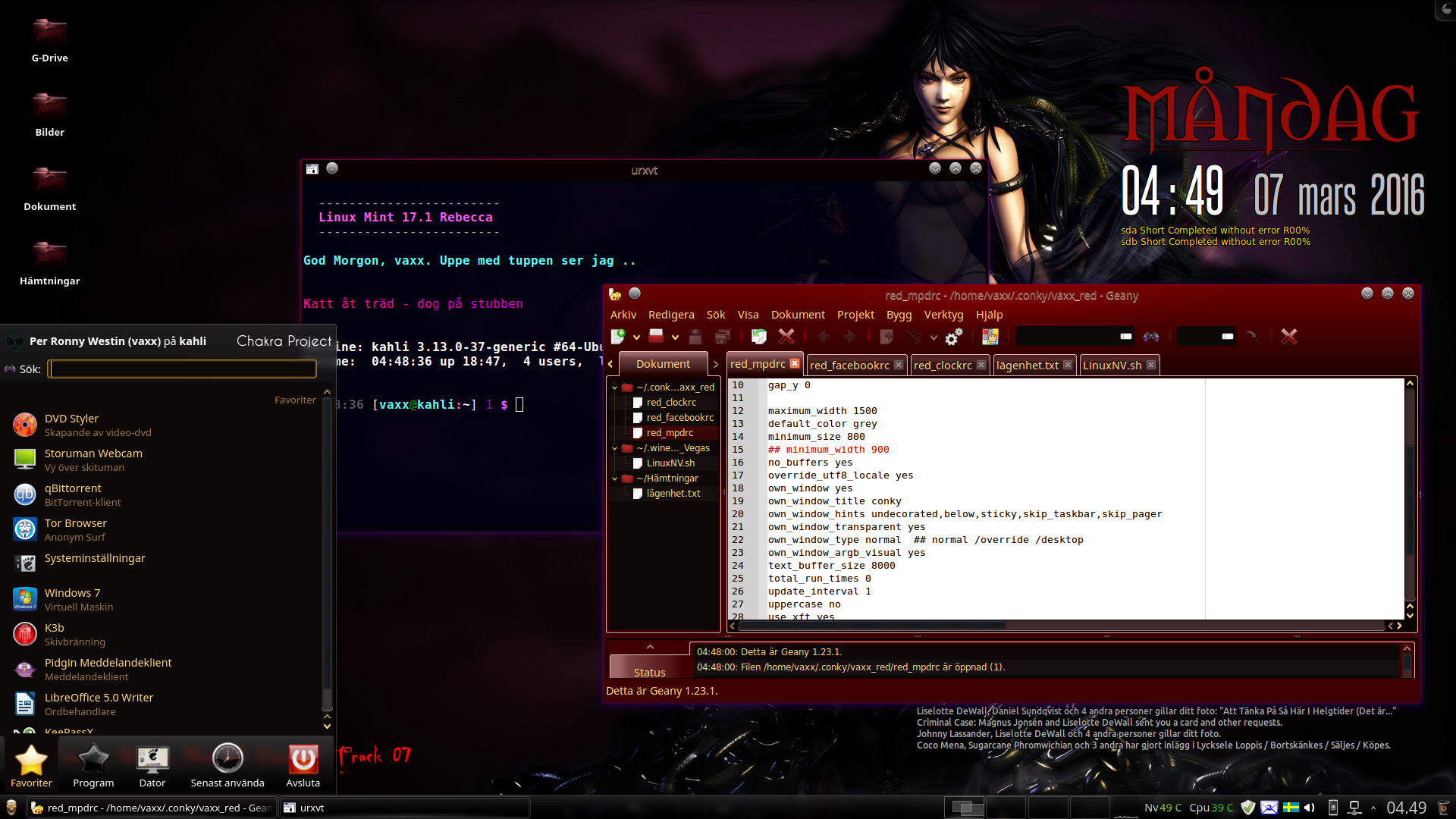Switch to Dator tab in launcher

click(x=152, y=766)
